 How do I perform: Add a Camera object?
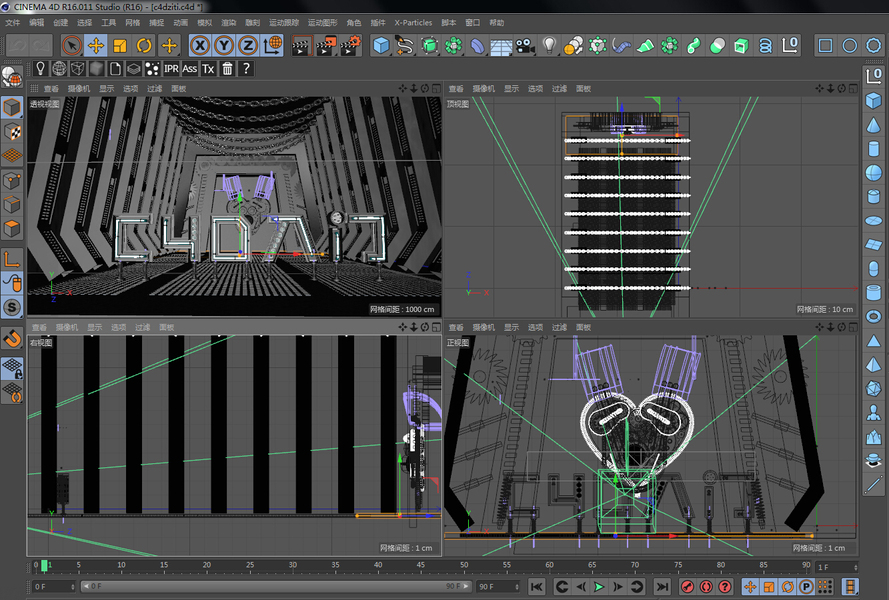click(x=526, y=45)
